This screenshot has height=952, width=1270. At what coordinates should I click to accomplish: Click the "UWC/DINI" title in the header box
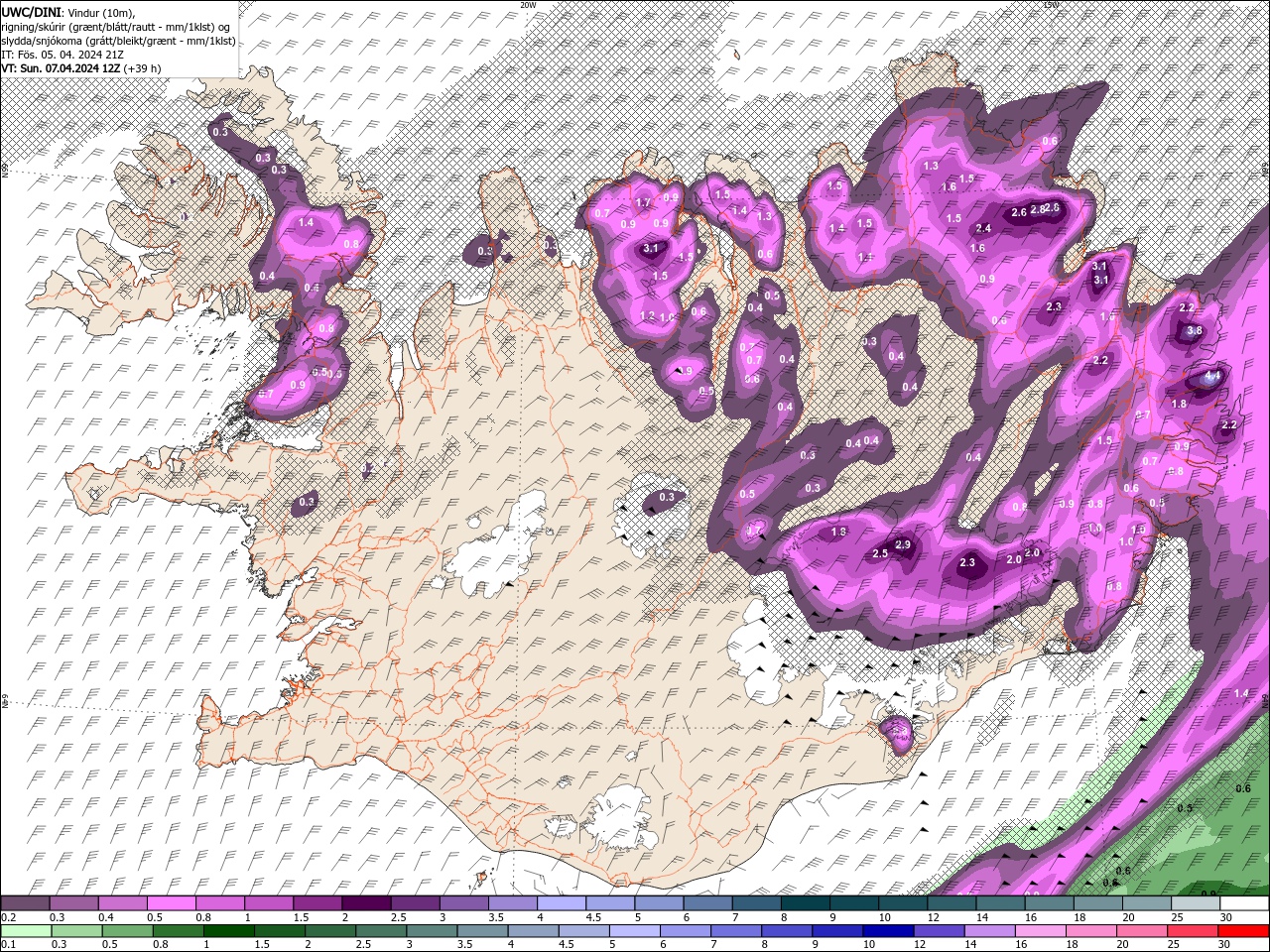click(32, 11)
